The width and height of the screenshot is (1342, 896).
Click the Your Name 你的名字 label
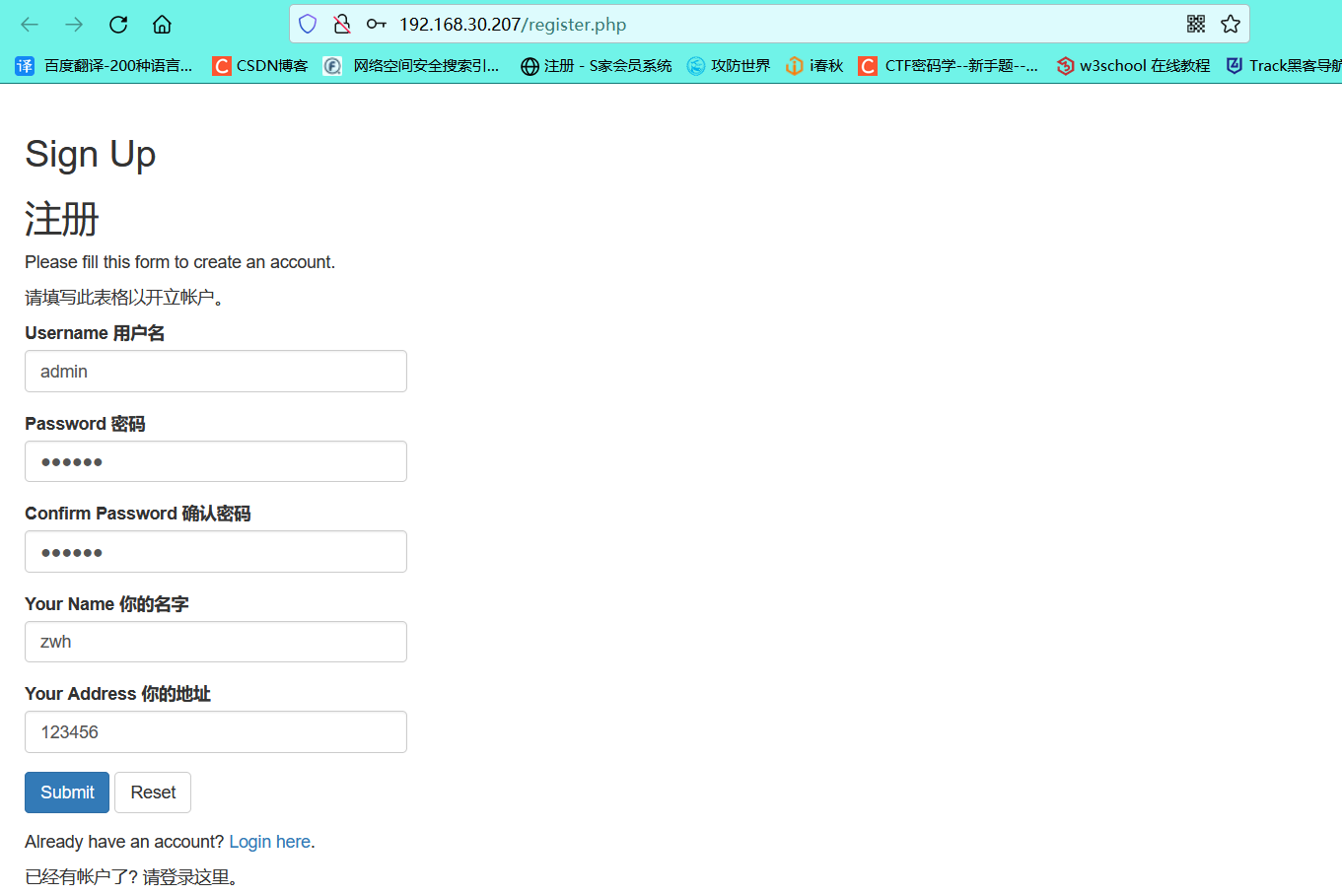point(106,604)
